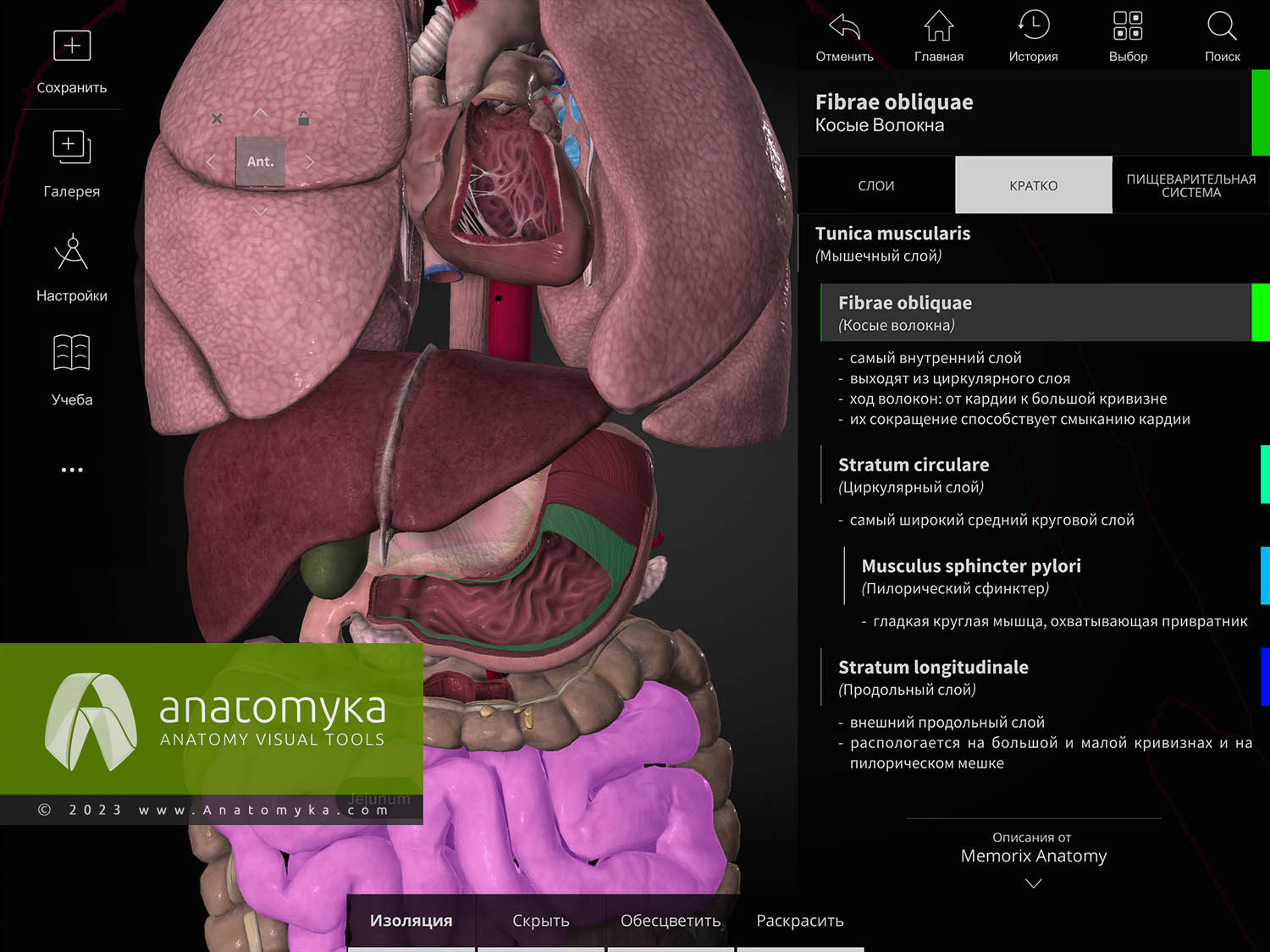Click the Отменить undo arrow
This screenshot has height=952, width=1270.
[x=844, y=27]
